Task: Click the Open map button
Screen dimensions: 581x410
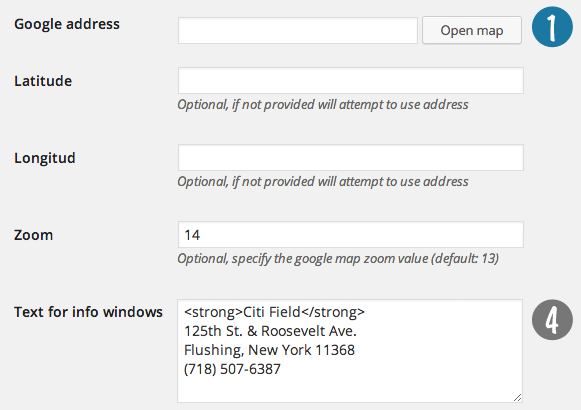Action: [472, 30]
